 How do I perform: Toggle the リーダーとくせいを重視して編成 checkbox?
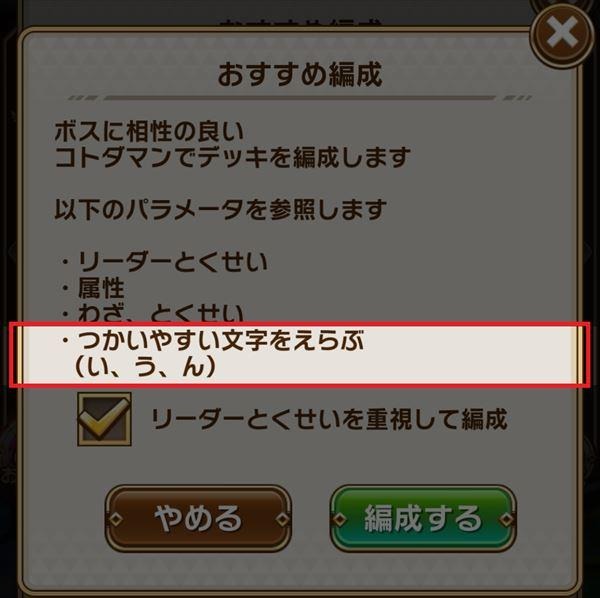click(104, 419)
